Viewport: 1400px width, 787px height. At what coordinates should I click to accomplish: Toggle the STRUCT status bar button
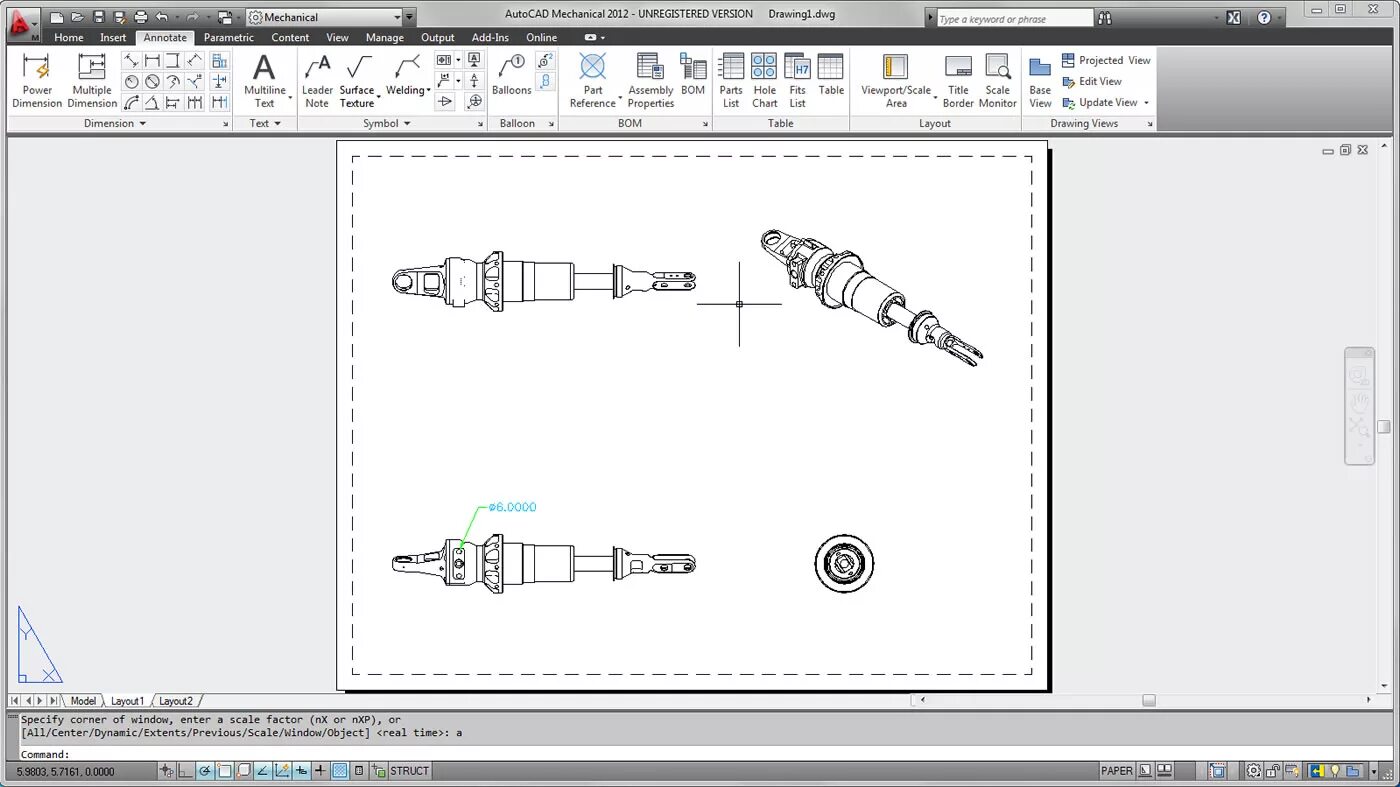(410, 771)
